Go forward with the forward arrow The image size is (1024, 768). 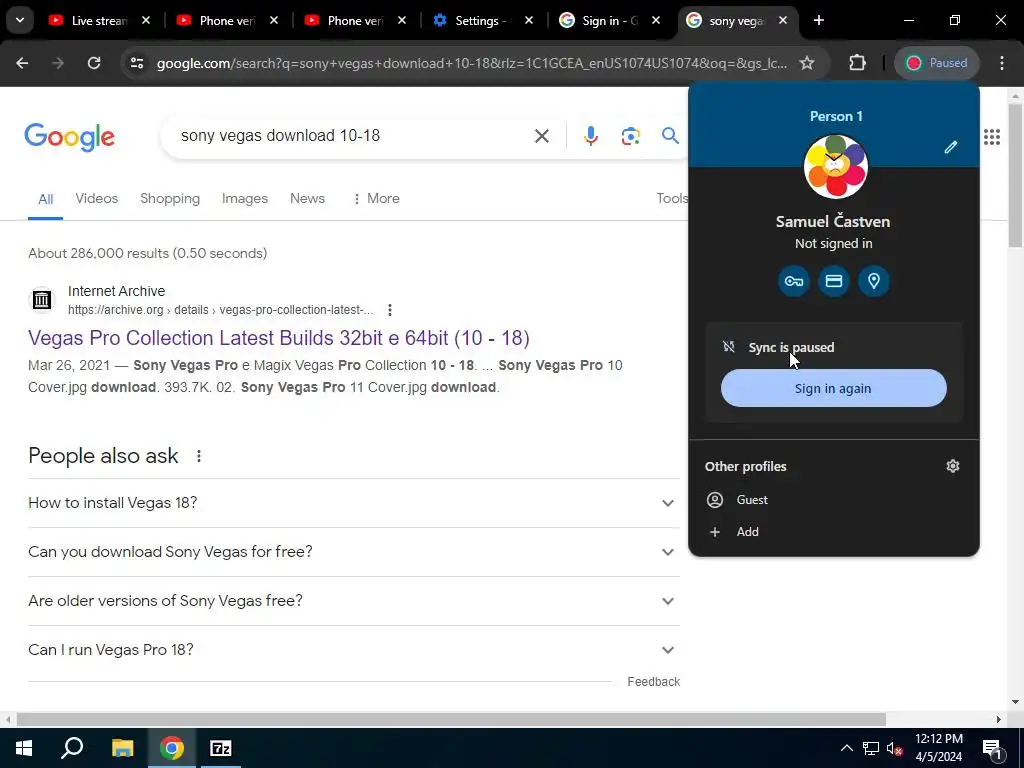(58, 63)
